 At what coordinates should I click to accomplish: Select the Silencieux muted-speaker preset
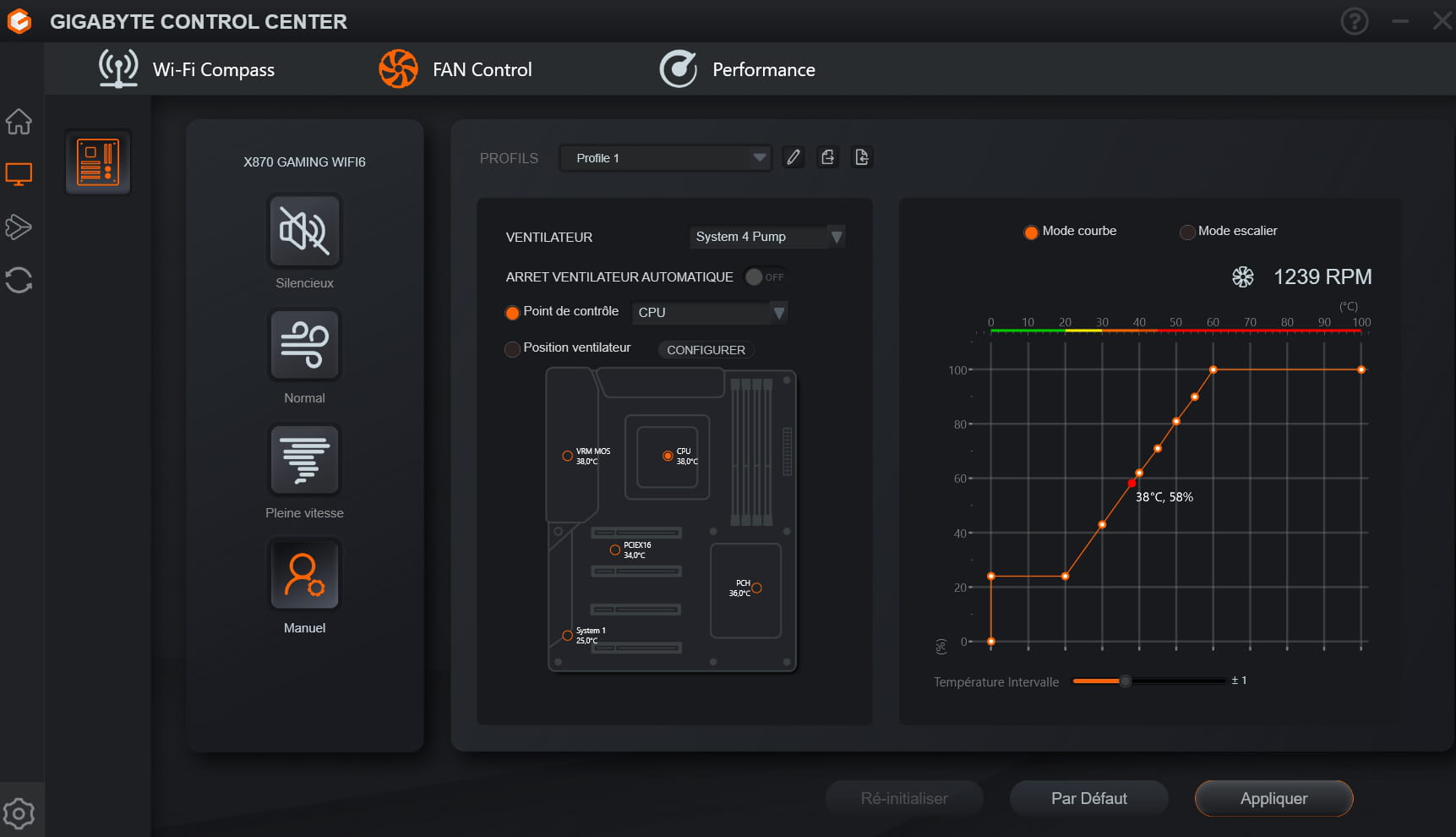(x=304, y=230)
